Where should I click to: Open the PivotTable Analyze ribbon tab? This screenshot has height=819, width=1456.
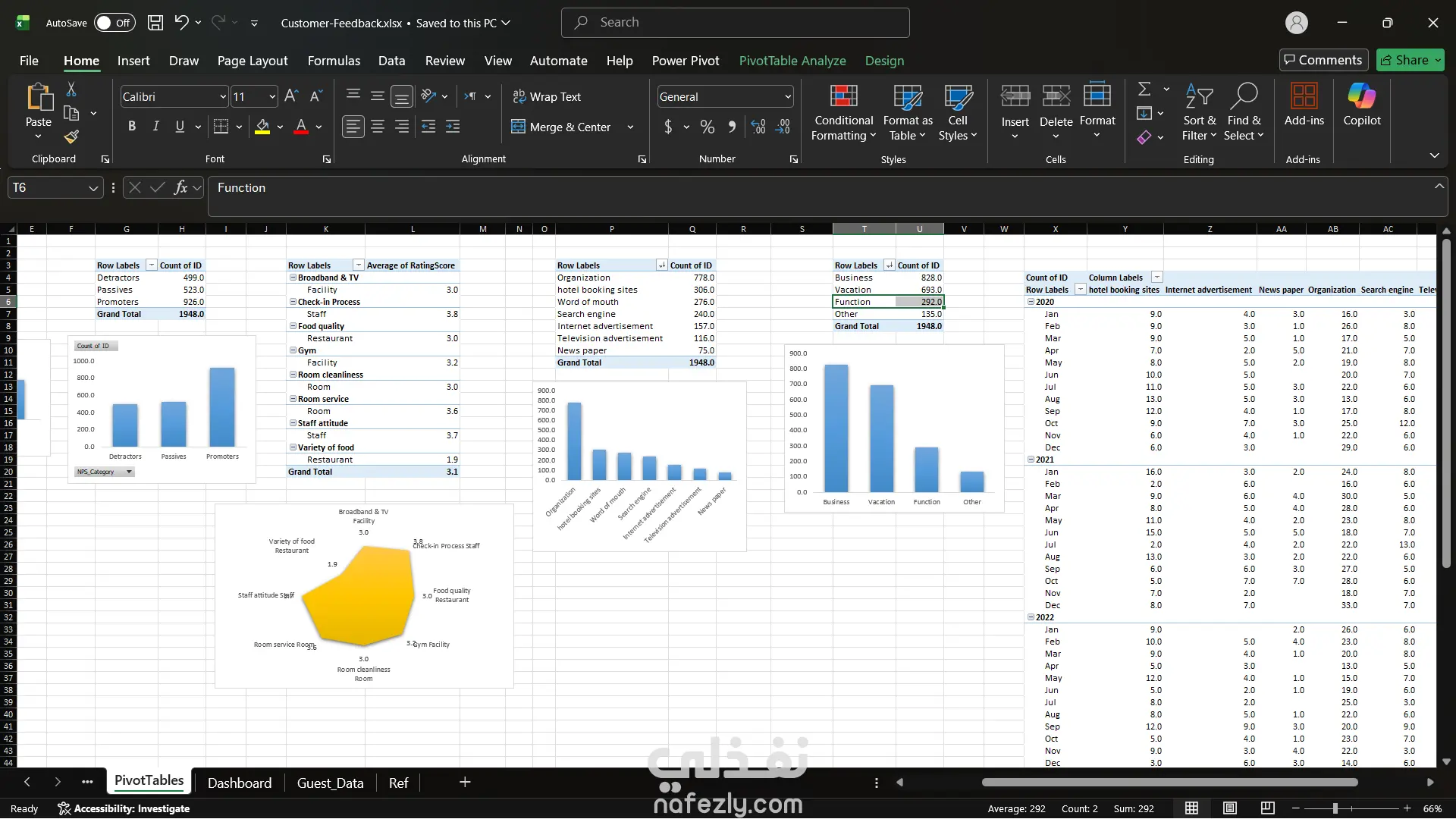(x=792, y=61)
